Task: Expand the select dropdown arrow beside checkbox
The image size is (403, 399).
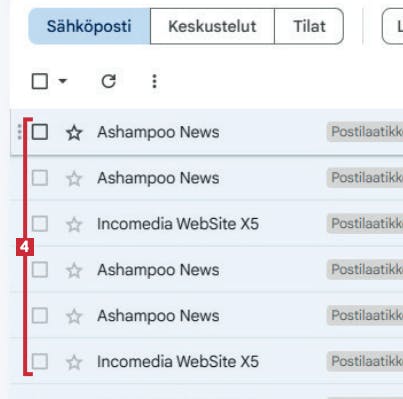Action: pyautogui.click(x=63, y=81)
